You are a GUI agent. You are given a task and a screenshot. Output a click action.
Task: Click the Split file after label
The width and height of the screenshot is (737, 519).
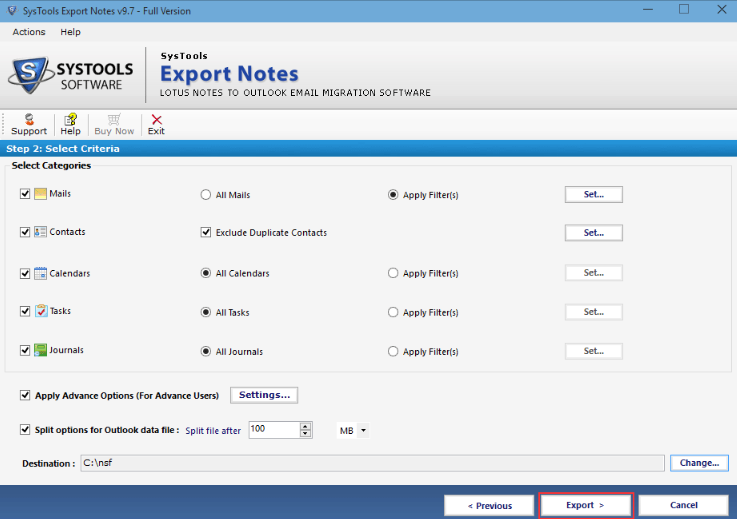tap(213, 431)
